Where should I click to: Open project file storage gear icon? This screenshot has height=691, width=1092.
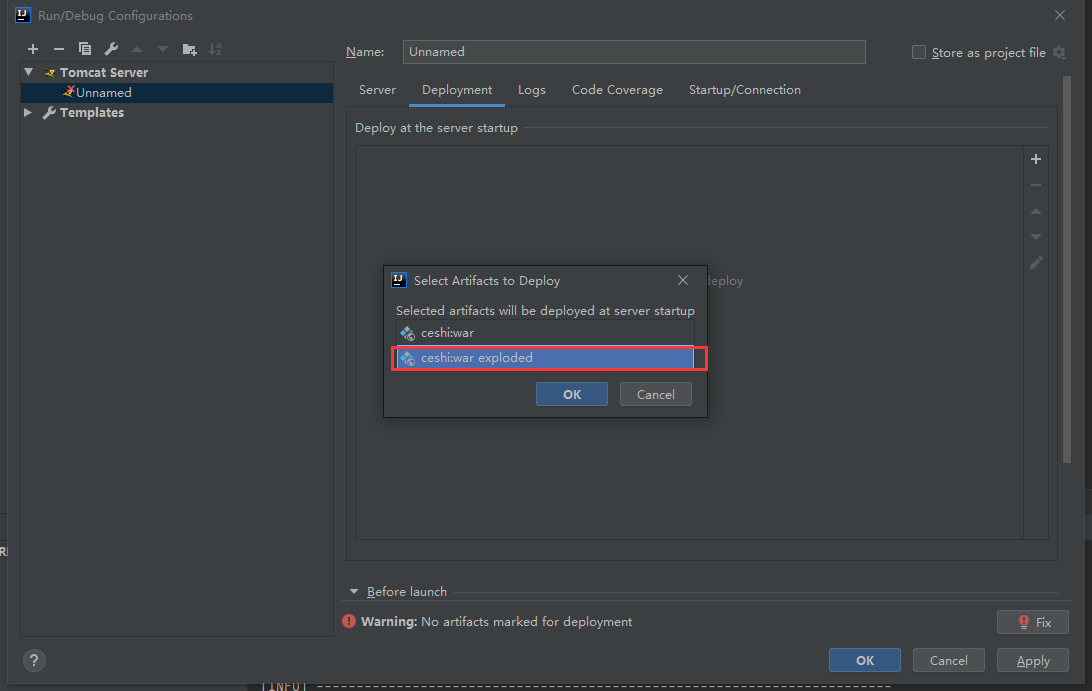click(1059, 52)
